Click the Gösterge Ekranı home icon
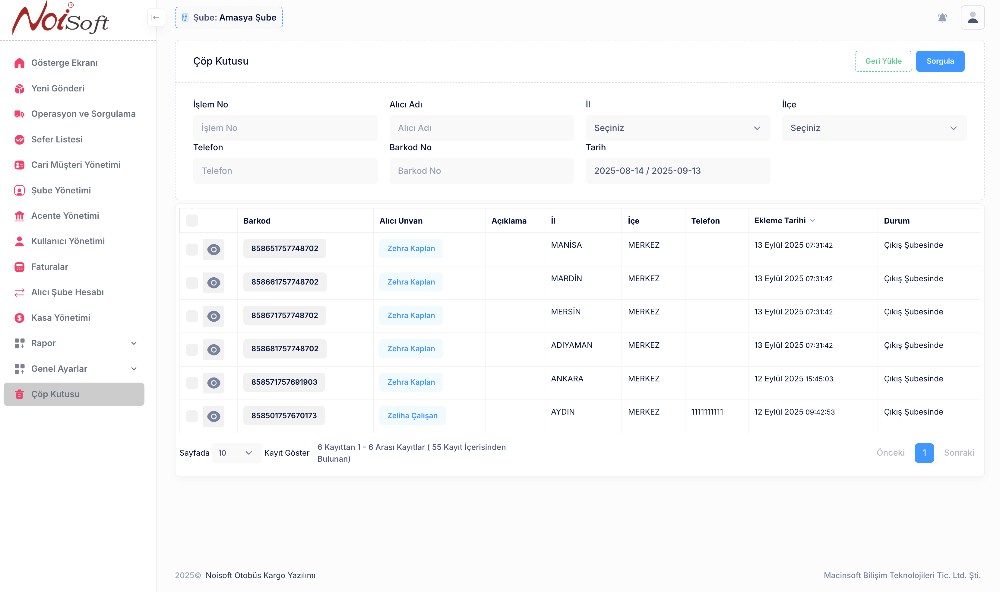 tap(19, 63)
